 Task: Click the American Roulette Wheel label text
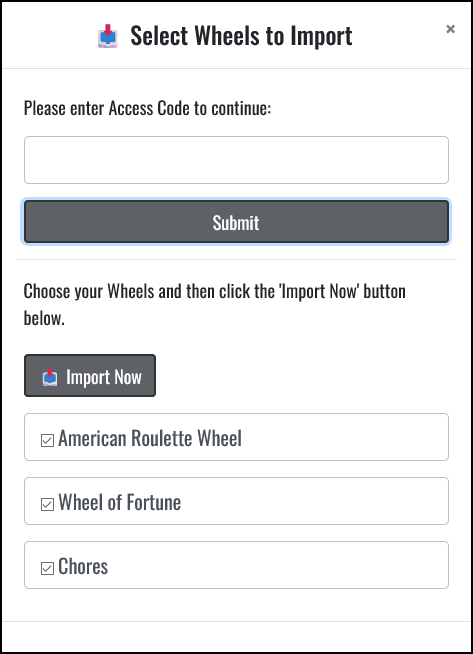(x=150, y=438)
